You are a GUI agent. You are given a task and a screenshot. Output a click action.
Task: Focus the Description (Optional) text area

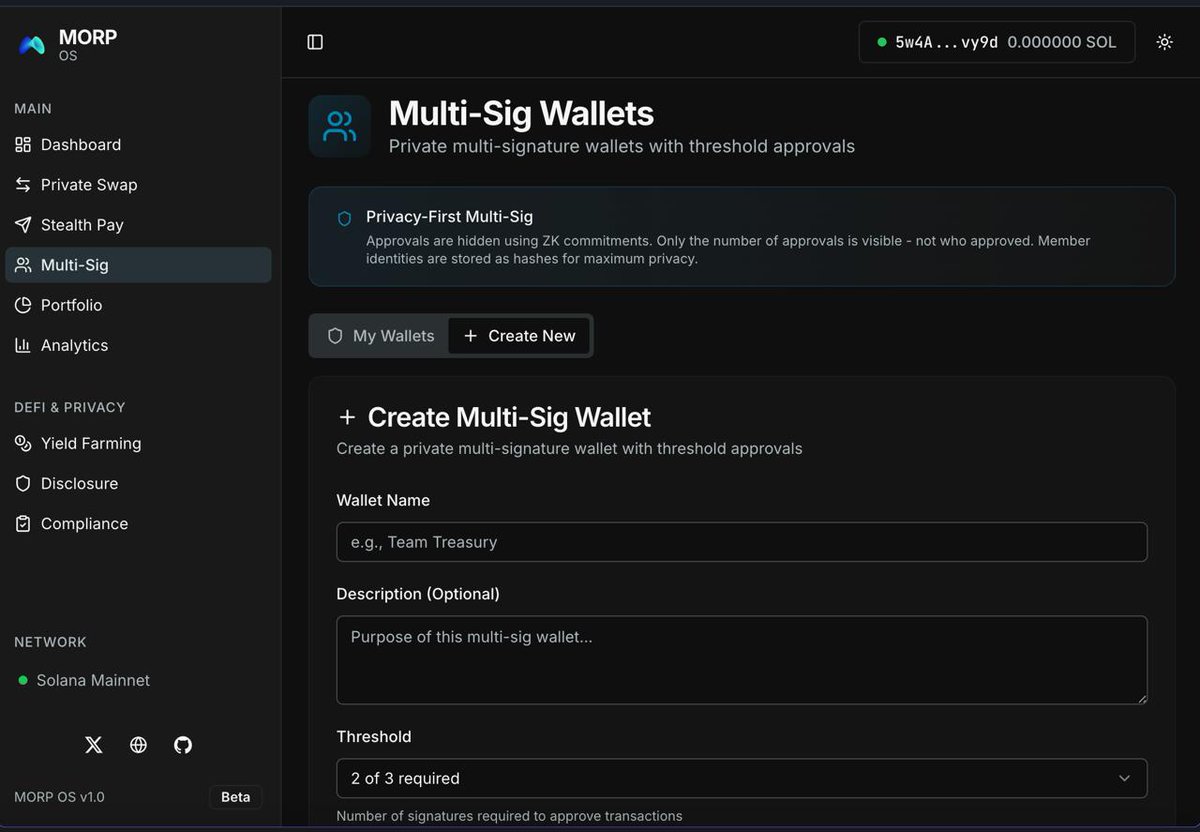click(x=742, y=660)
